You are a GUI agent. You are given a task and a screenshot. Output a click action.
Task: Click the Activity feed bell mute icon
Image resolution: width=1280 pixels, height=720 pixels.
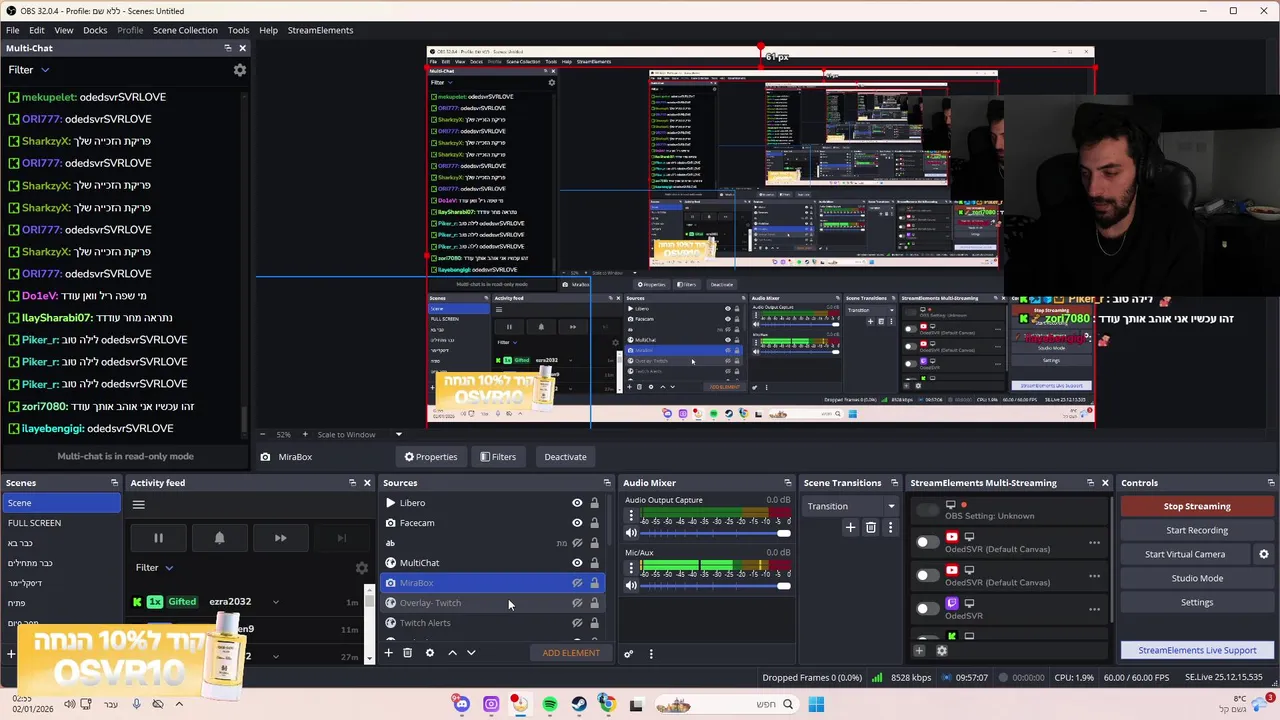pos(219,538)
